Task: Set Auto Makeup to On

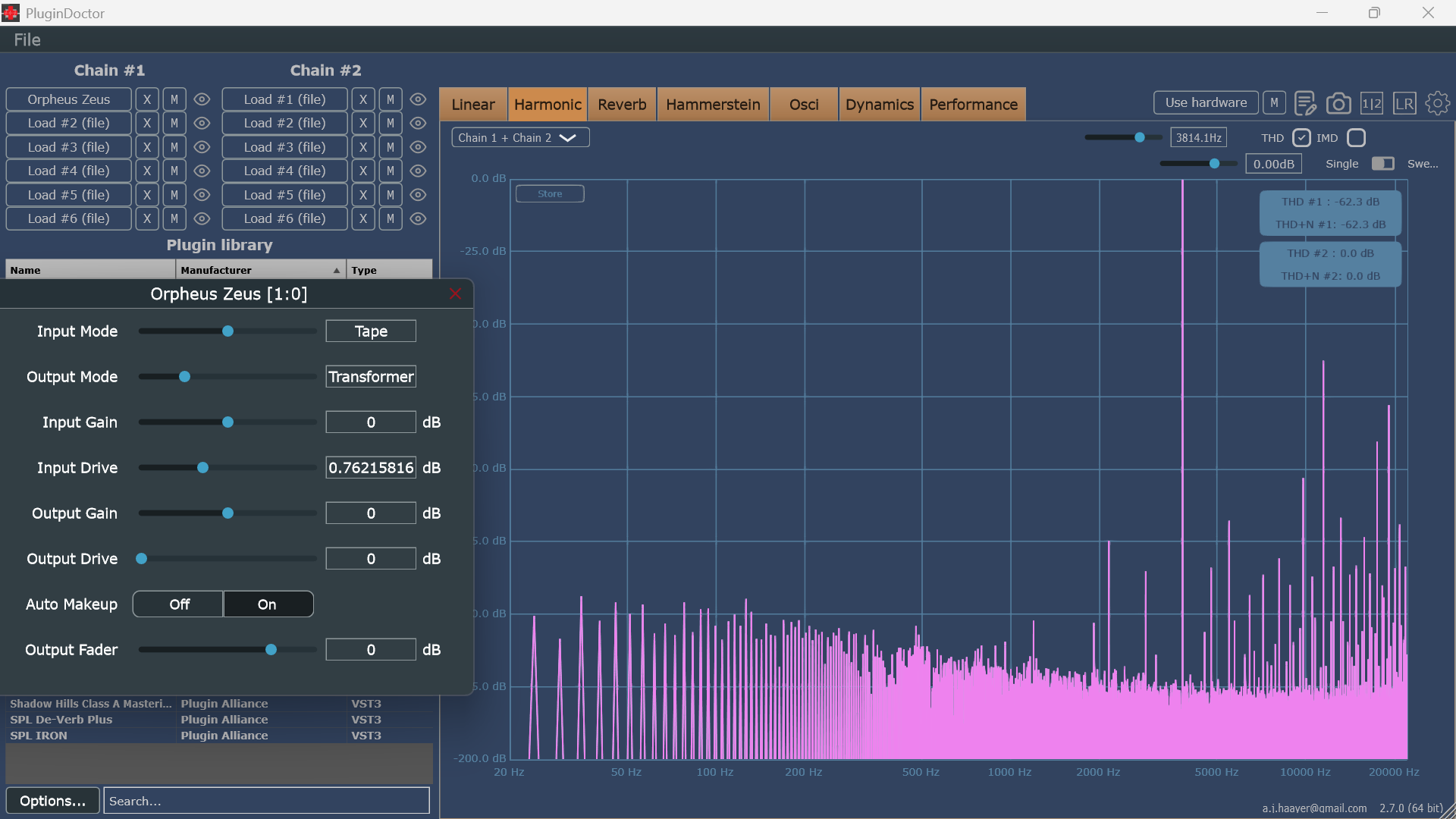Action: pyautogui.click(x=267, y=604)
